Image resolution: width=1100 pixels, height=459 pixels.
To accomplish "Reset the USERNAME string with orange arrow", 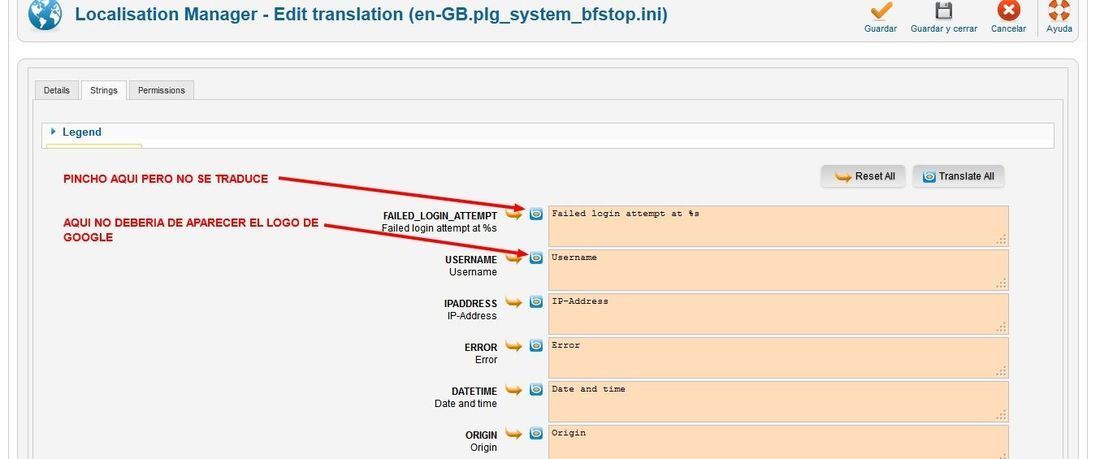I will pyautogui.click(x=514, y=258).
